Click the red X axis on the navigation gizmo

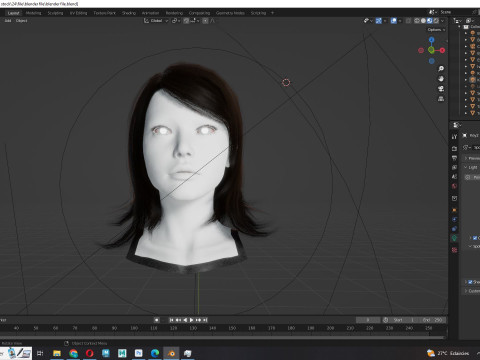[442, 50]
